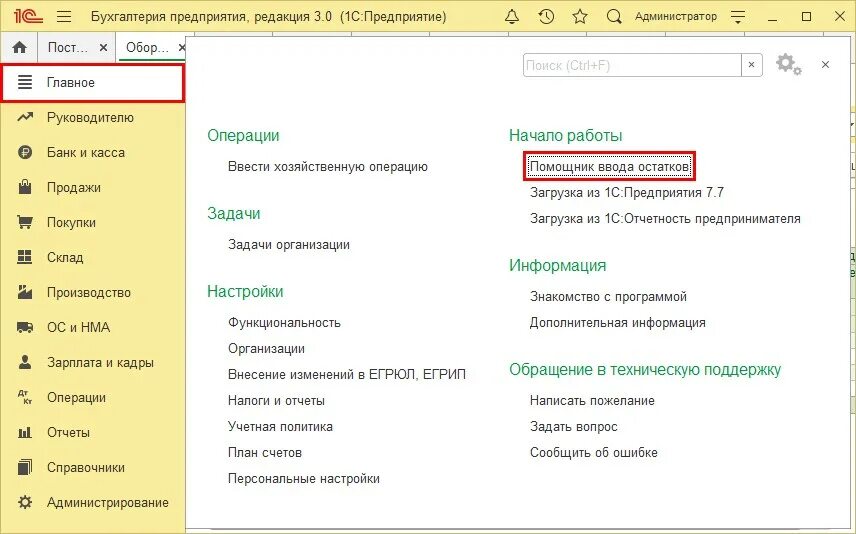Open the history clock icon
856x534 pixels.
tap(546, 16)
